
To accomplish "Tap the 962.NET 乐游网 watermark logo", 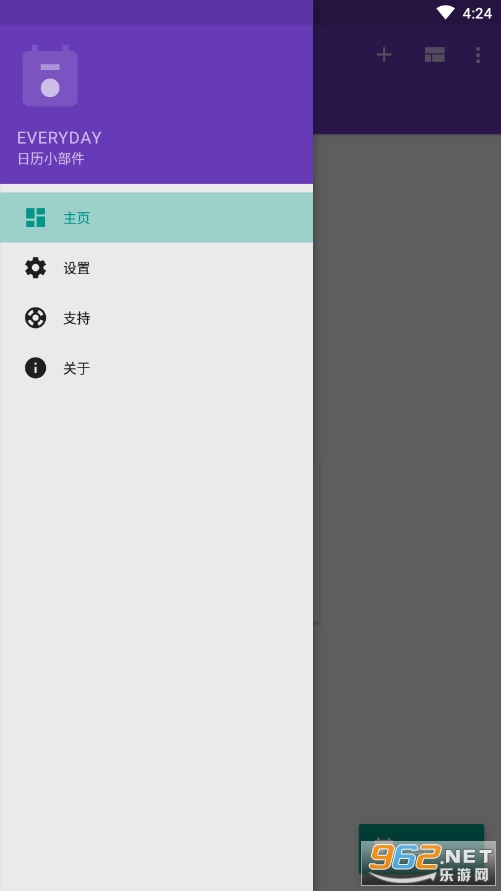I will (428, 863).
